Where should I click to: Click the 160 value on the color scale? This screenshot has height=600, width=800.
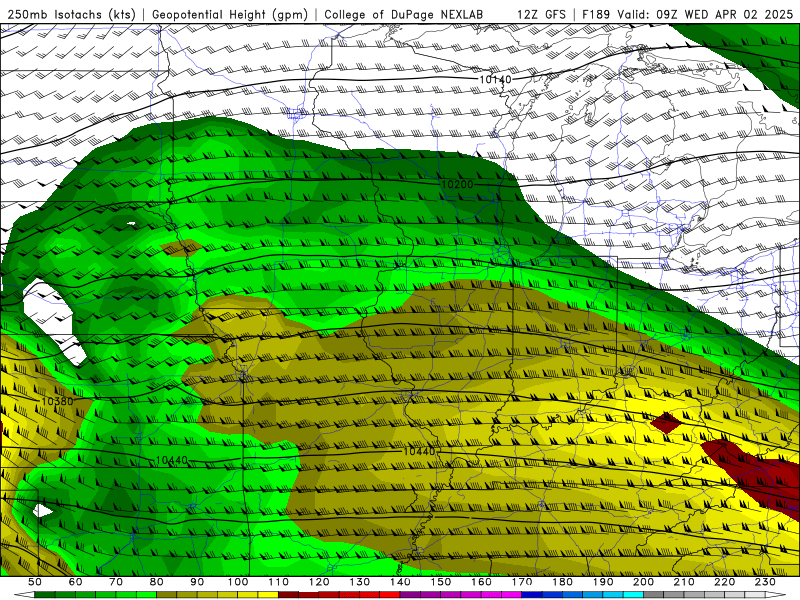[x=481, y=582]
